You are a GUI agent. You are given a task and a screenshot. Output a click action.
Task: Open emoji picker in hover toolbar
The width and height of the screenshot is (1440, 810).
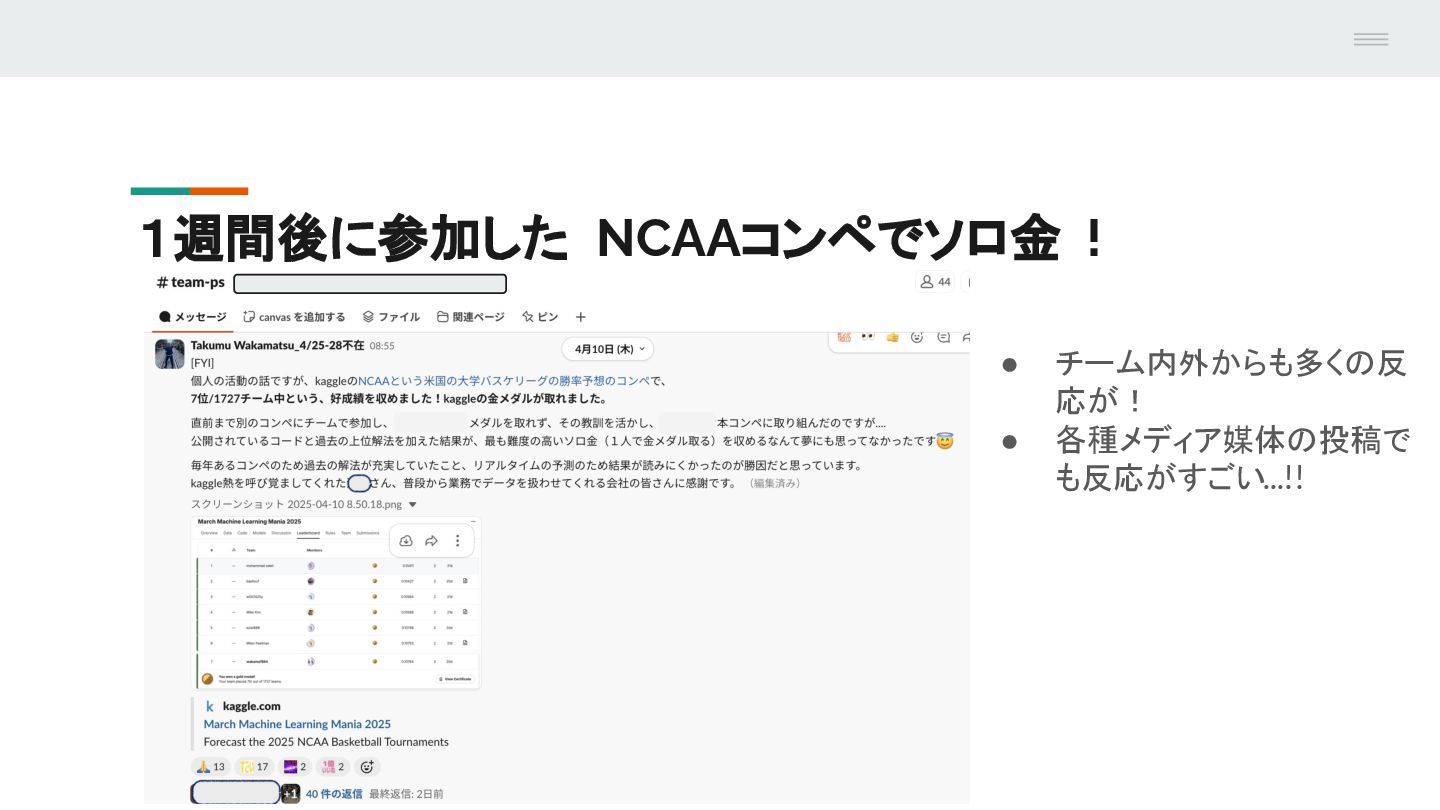click(x=917, y=337)
